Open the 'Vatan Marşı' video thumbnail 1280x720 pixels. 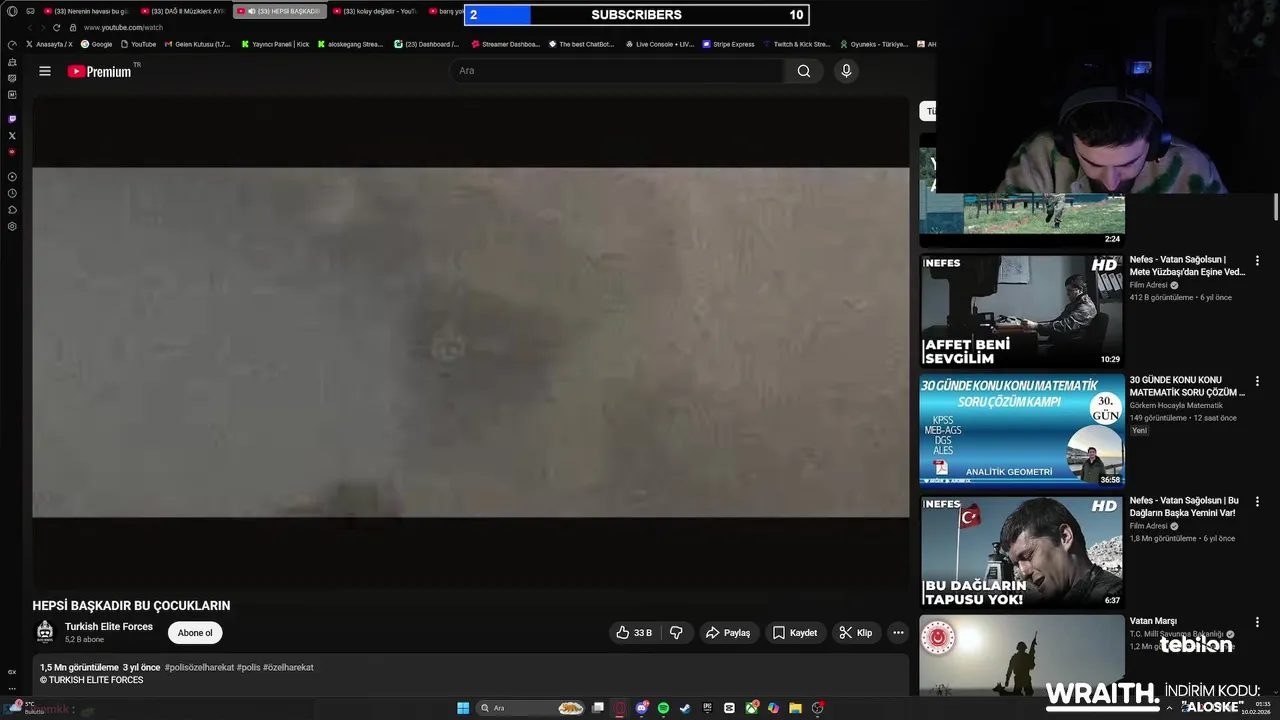coord(1022,655)
